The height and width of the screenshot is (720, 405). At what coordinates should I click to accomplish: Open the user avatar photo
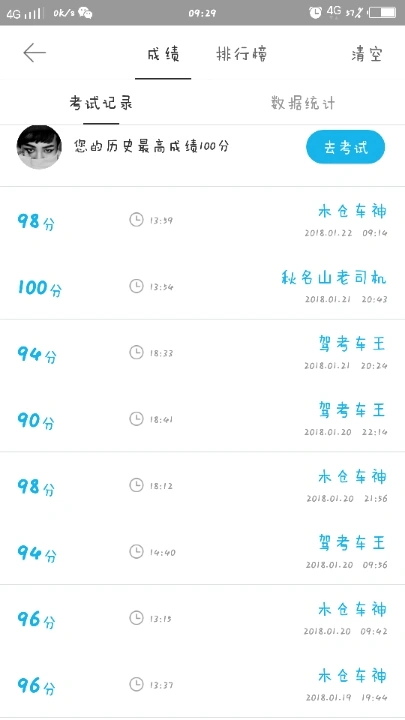39,147
